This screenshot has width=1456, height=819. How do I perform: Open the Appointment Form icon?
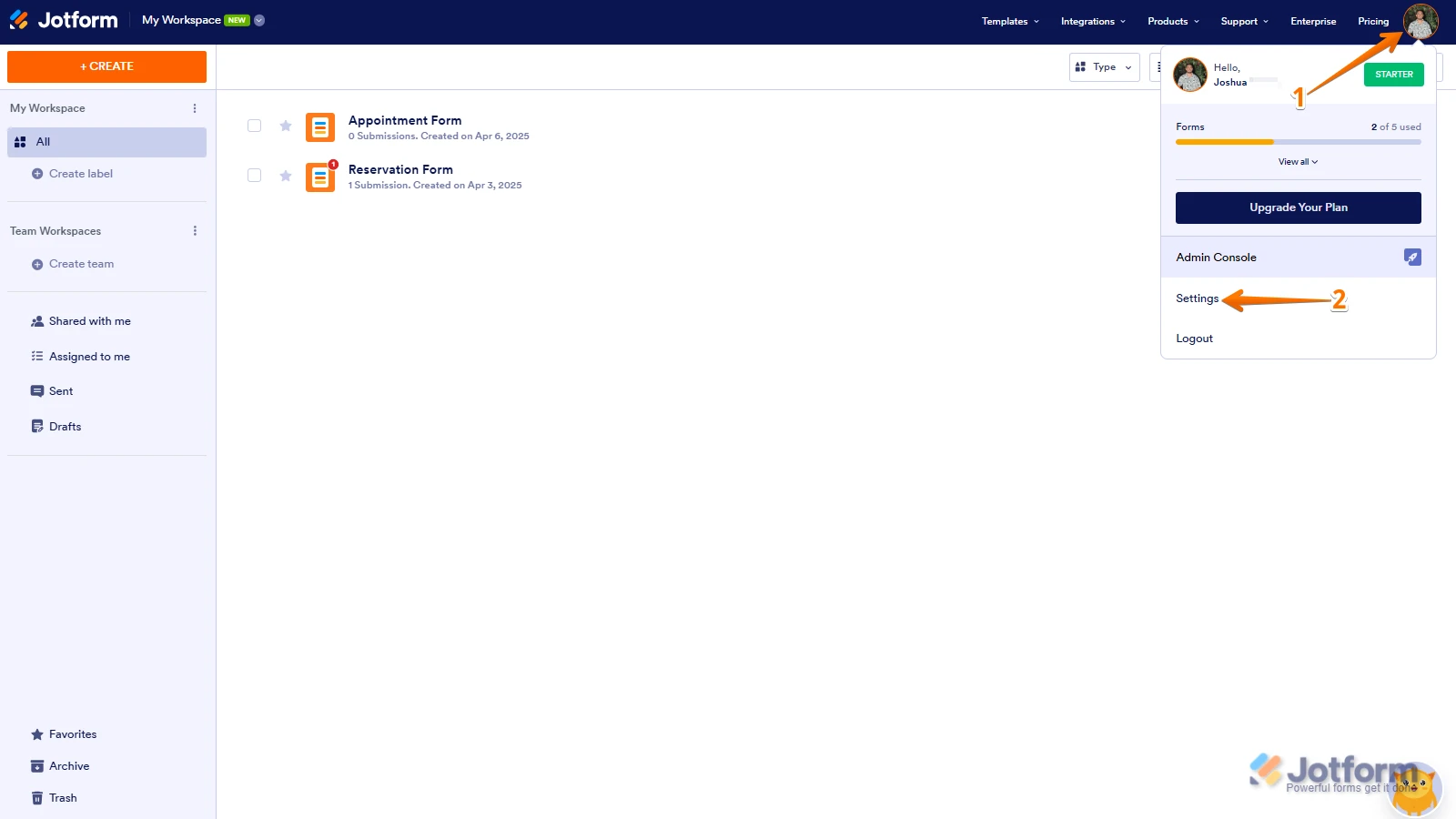(320, 126)
